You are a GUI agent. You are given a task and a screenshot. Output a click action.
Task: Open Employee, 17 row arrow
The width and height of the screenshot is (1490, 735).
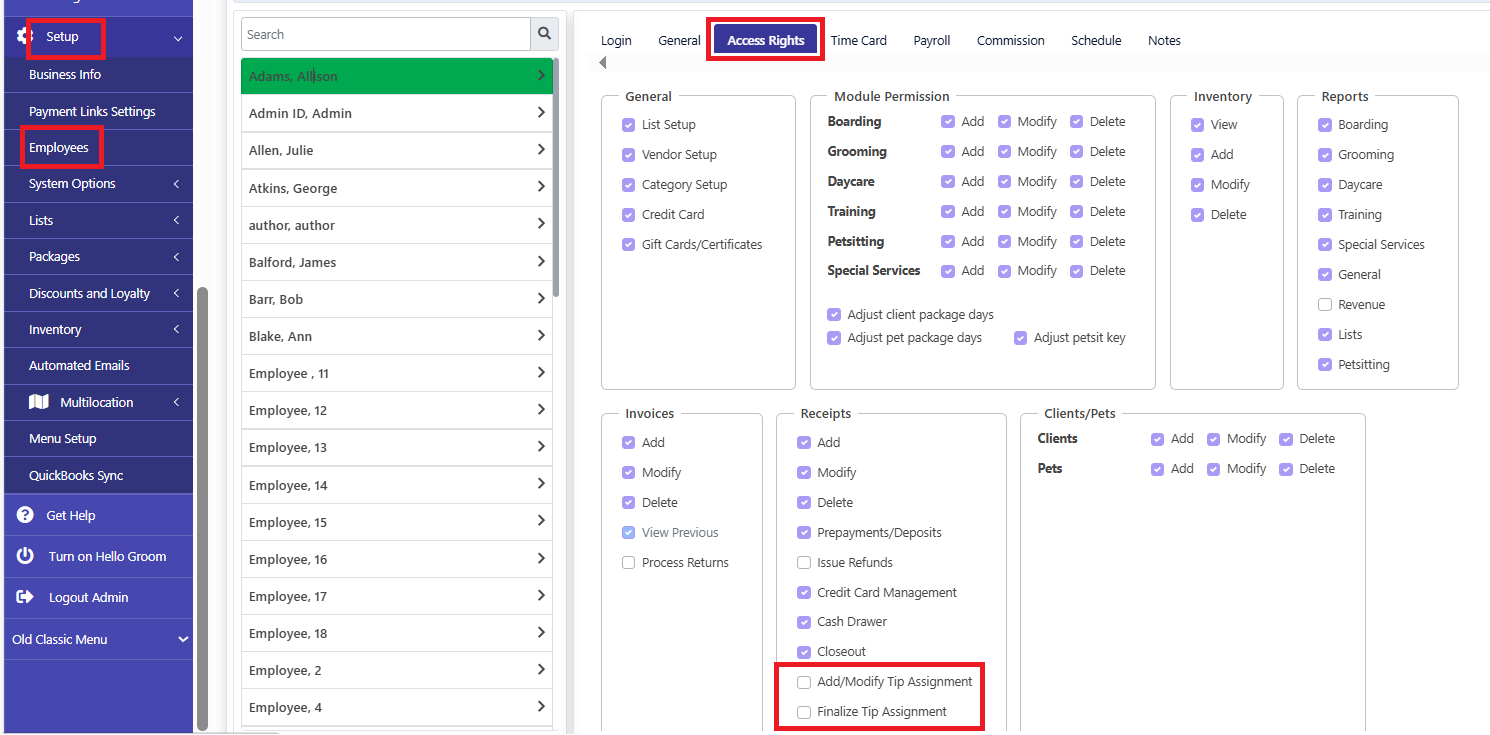tap(541, 595)
